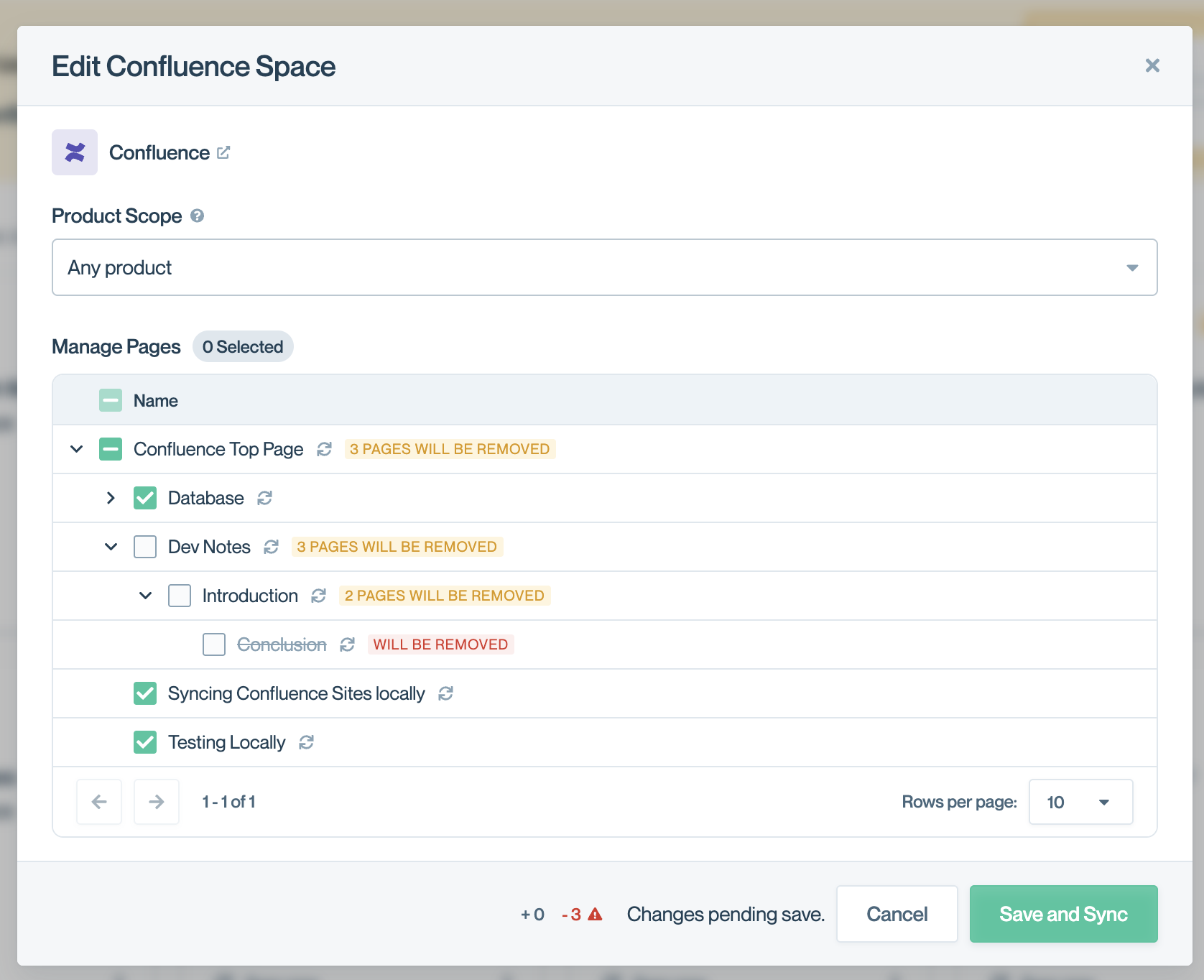Select the Database row label
Viewport: 1204px width, 980px height.
point(206,498)
